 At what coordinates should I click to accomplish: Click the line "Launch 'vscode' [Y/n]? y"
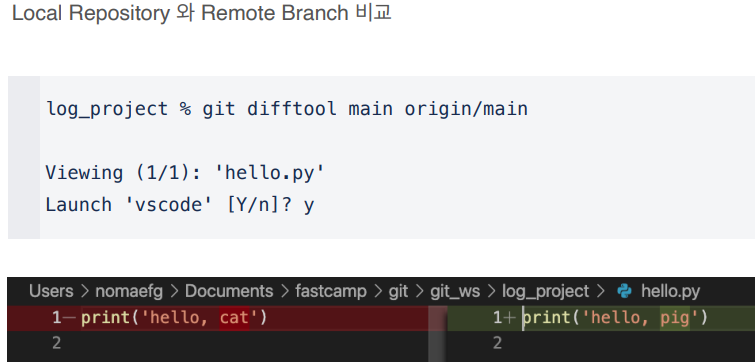(180, 205)
